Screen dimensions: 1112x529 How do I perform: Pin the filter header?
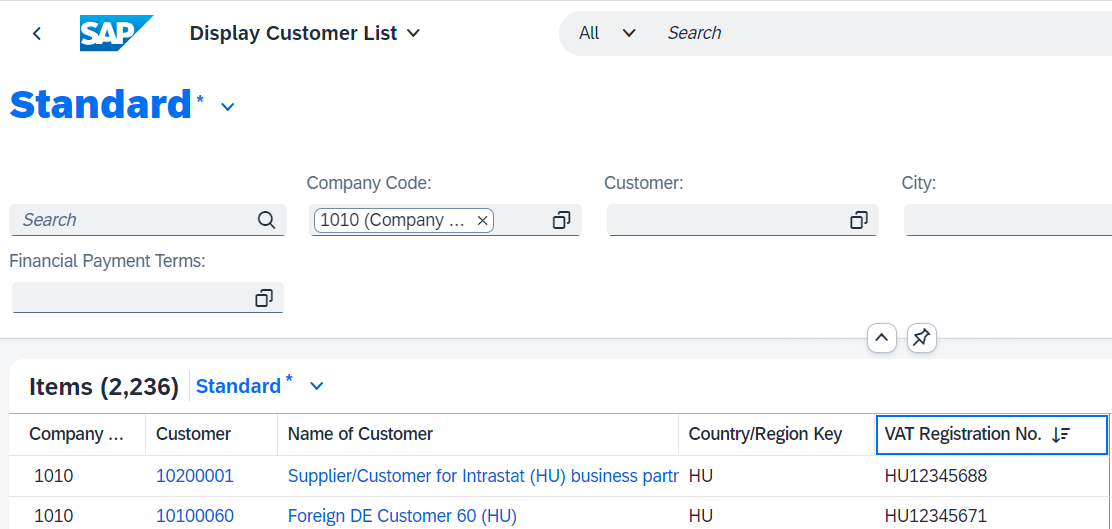[x=921, y=339]
